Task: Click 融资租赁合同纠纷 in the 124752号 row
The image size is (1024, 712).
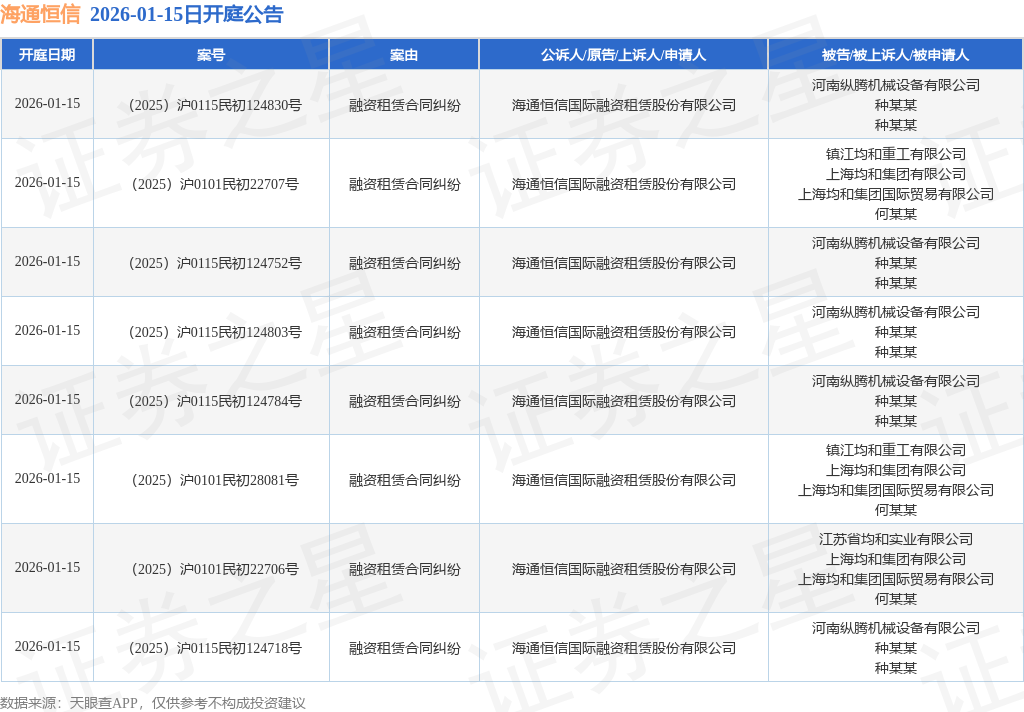Action: (404, 263)
